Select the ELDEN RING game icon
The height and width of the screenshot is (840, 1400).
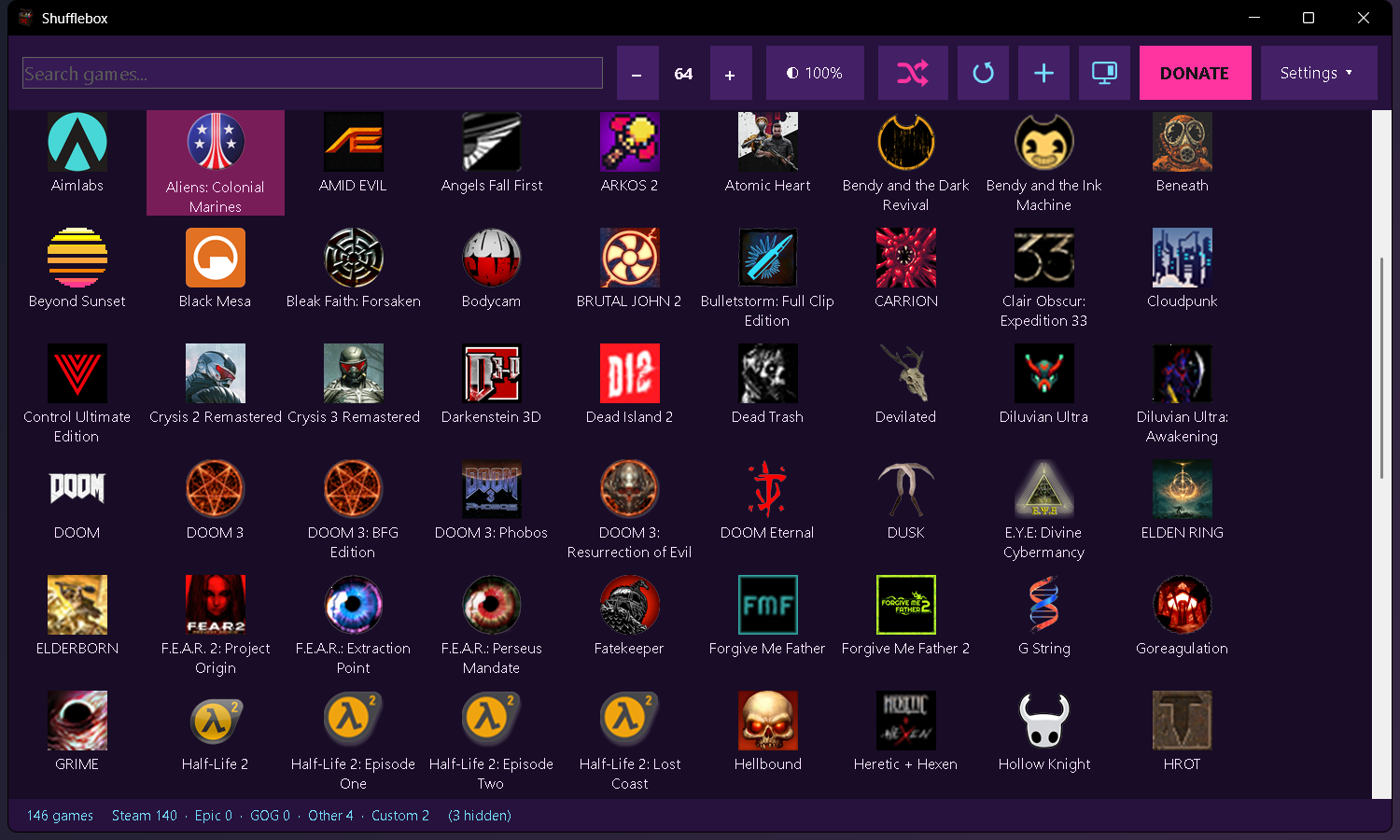click(1183, 489)
